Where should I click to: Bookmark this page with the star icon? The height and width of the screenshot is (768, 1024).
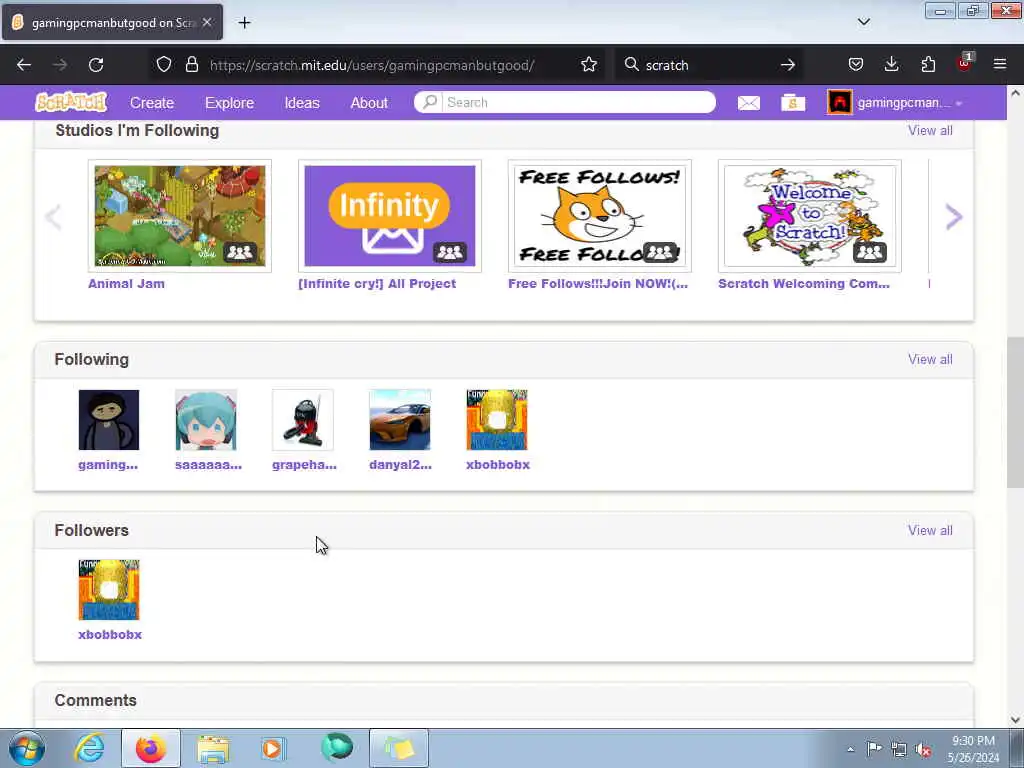[x=588, y=64]
